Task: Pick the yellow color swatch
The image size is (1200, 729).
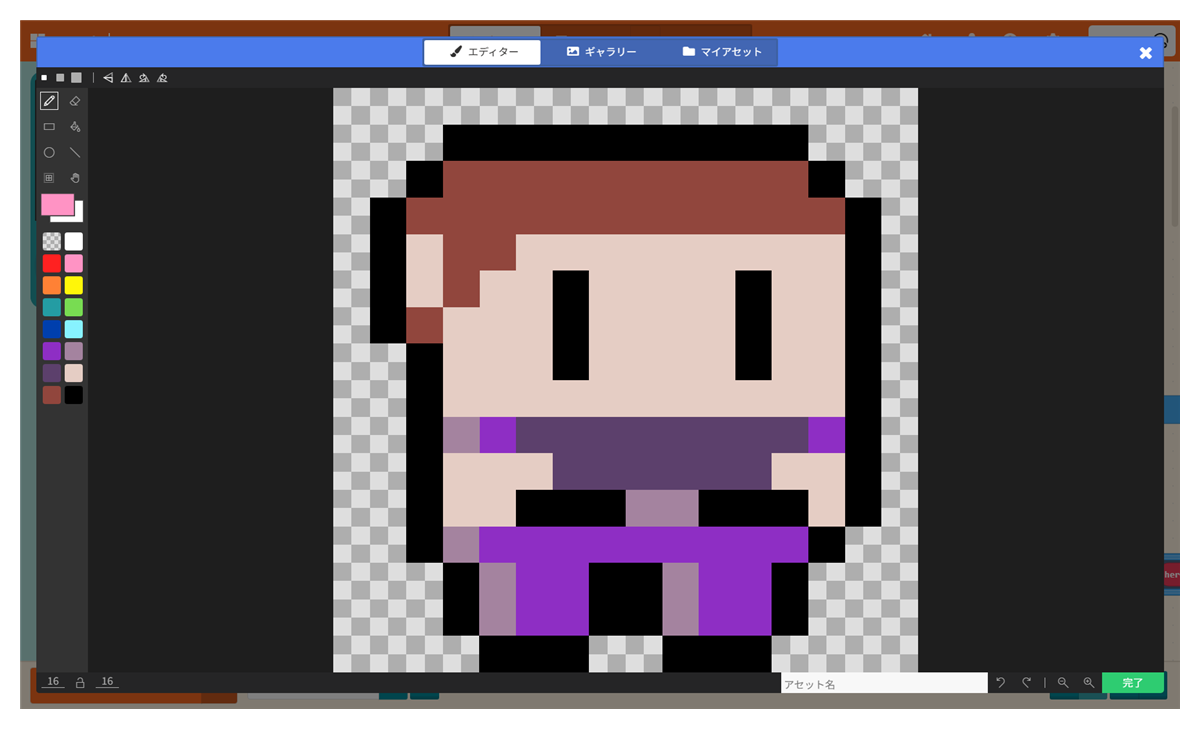Action: coord(74,285)
